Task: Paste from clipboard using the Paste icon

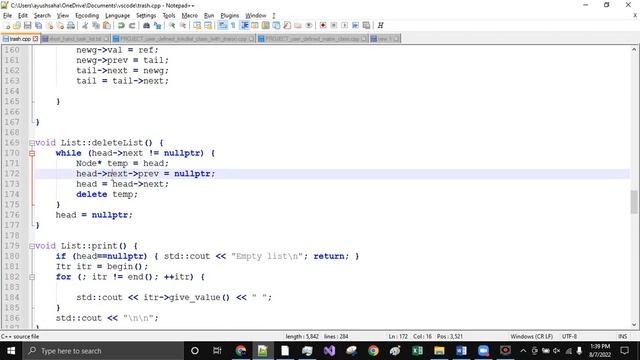Action: click(x=107, y=25)
